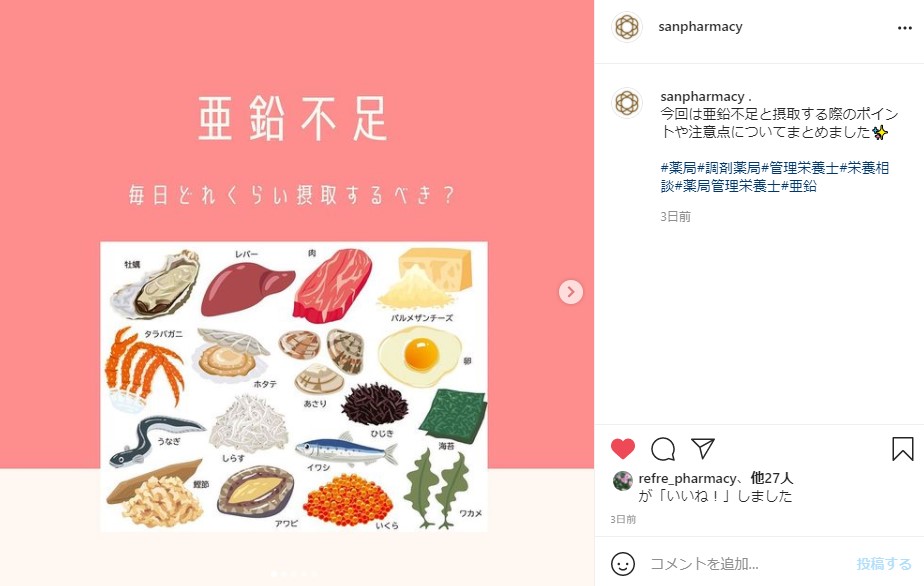This screenshot has height=586, width=924.
Task: Open sanpharmacy username in the header
Action: (700, 27)
